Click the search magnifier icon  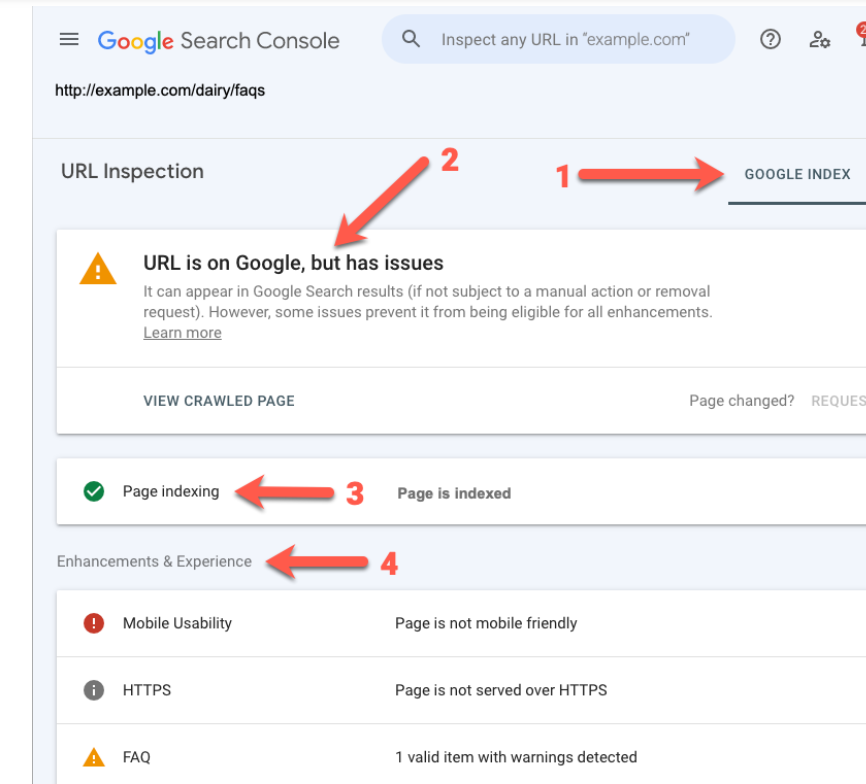[411, 40]
